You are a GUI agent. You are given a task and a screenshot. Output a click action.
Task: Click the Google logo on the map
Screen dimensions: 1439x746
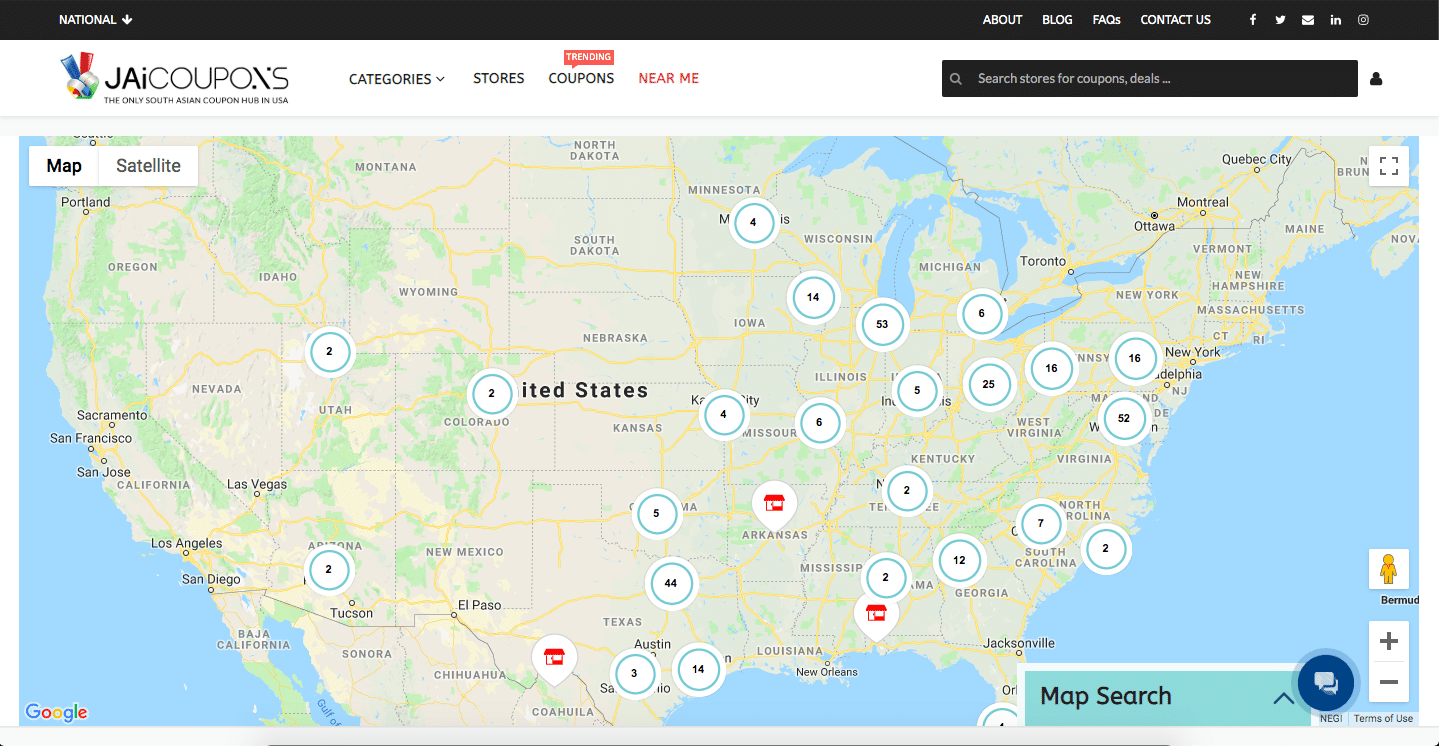click(x=56, y=712)
